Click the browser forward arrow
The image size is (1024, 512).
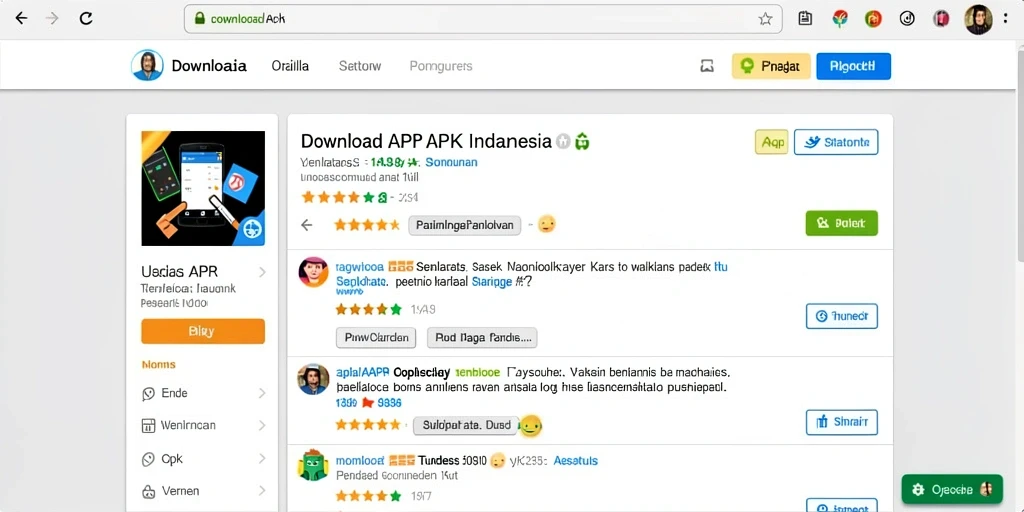(x=52, y=18)
